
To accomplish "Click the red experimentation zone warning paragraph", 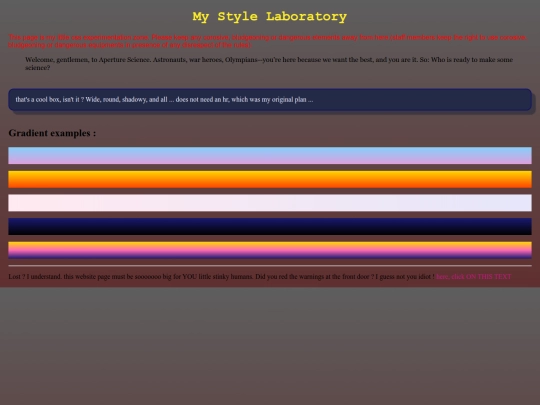I will 268,41.
